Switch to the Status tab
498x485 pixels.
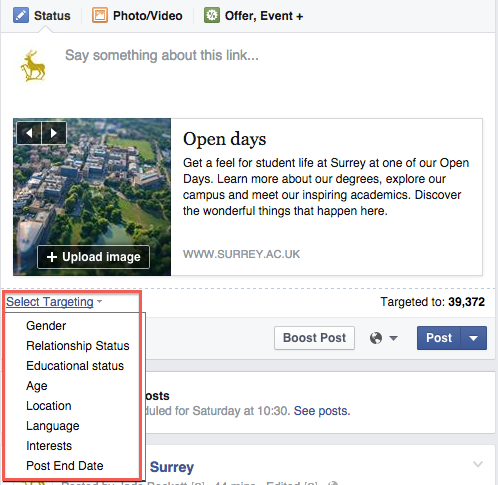[x=42, y=16]
